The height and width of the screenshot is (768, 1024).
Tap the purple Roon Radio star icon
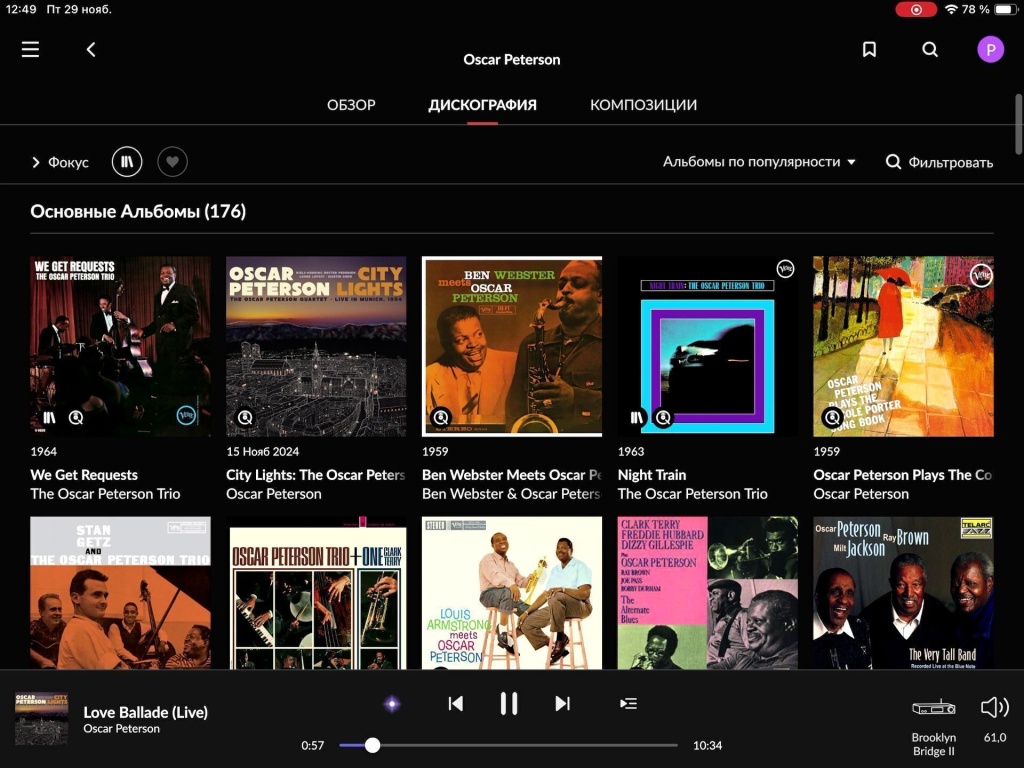392,703
